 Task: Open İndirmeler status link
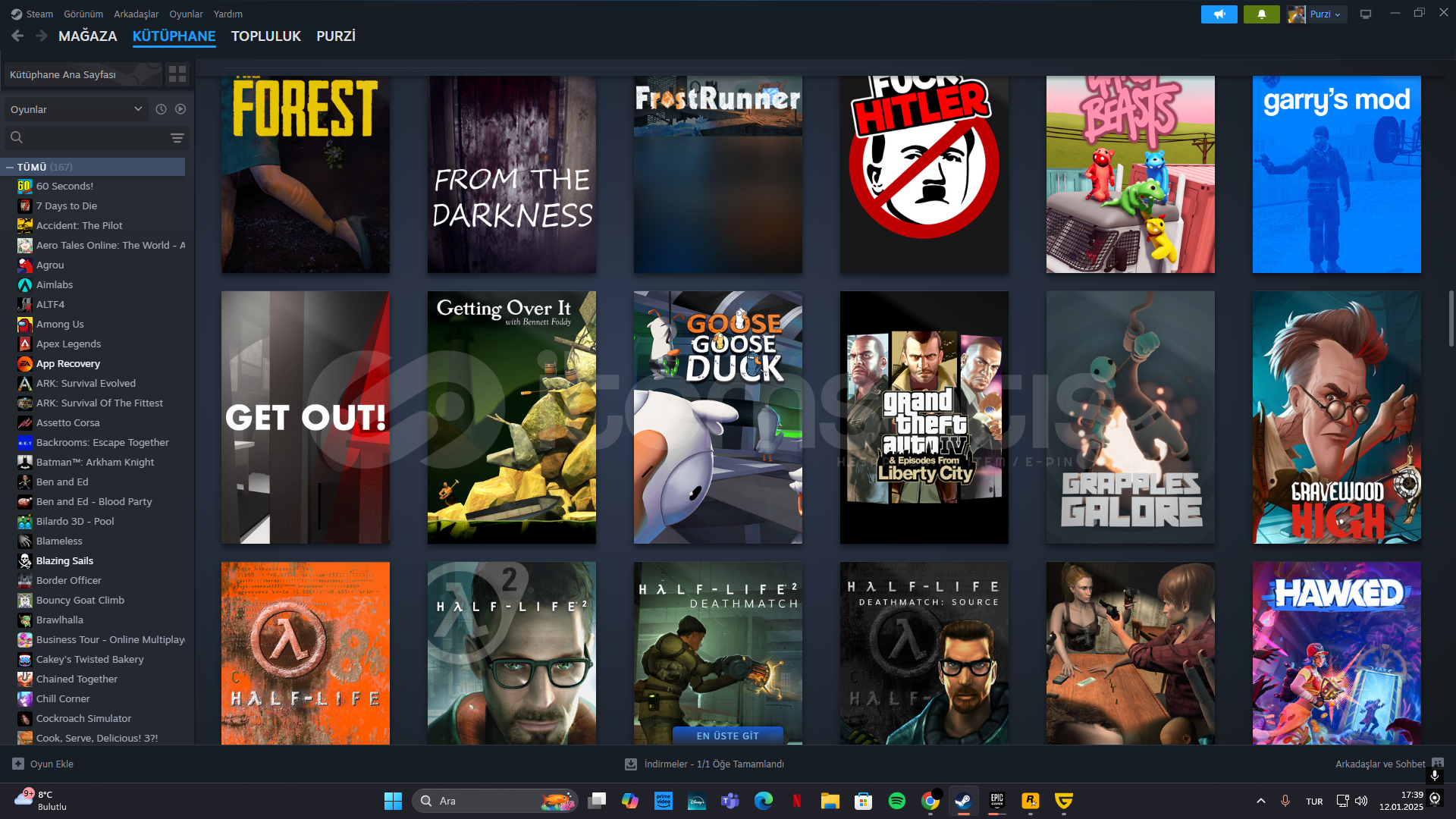point(714,764)
